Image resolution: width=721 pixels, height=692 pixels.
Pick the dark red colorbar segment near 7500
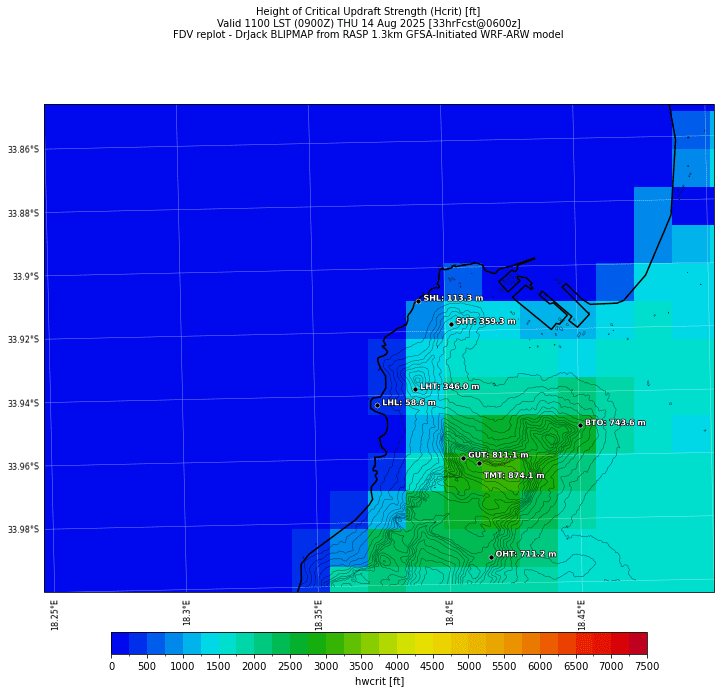pyautogui.click(x=638, y=643)
